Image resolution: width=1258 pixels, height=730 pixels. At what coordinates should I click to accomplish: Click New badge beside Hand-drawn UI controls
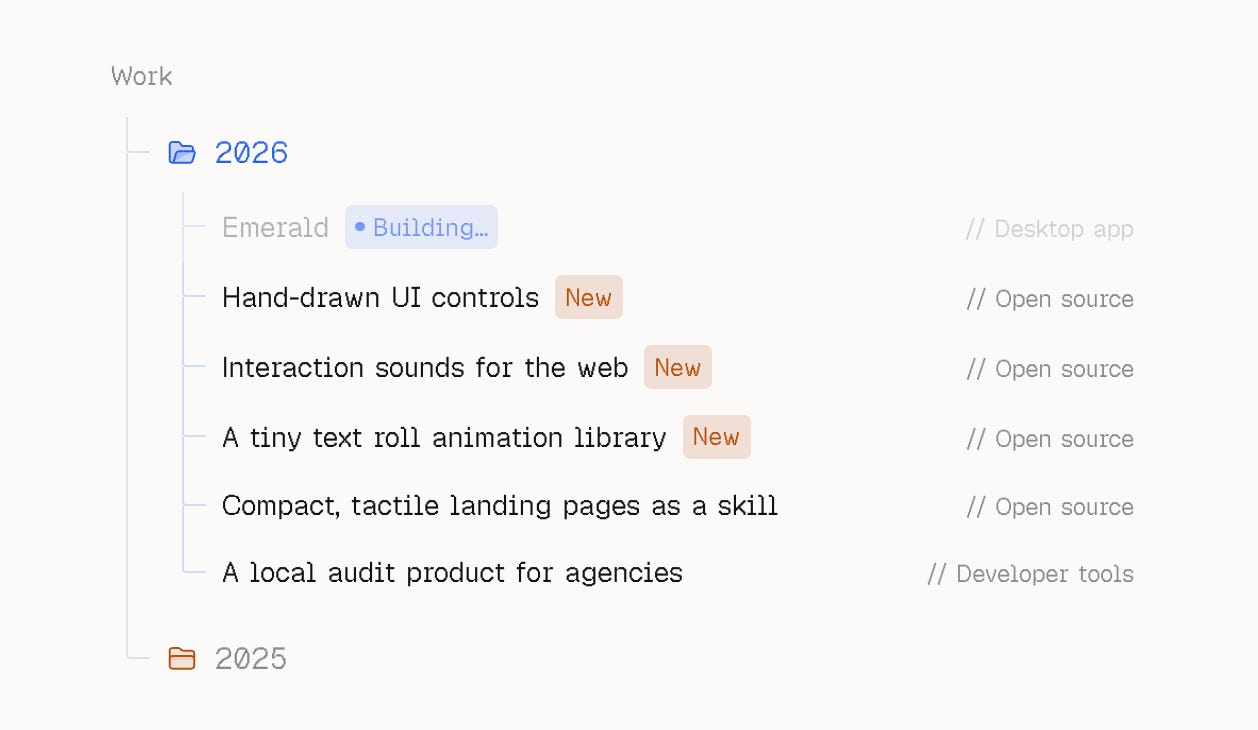[x=589, y=298]
